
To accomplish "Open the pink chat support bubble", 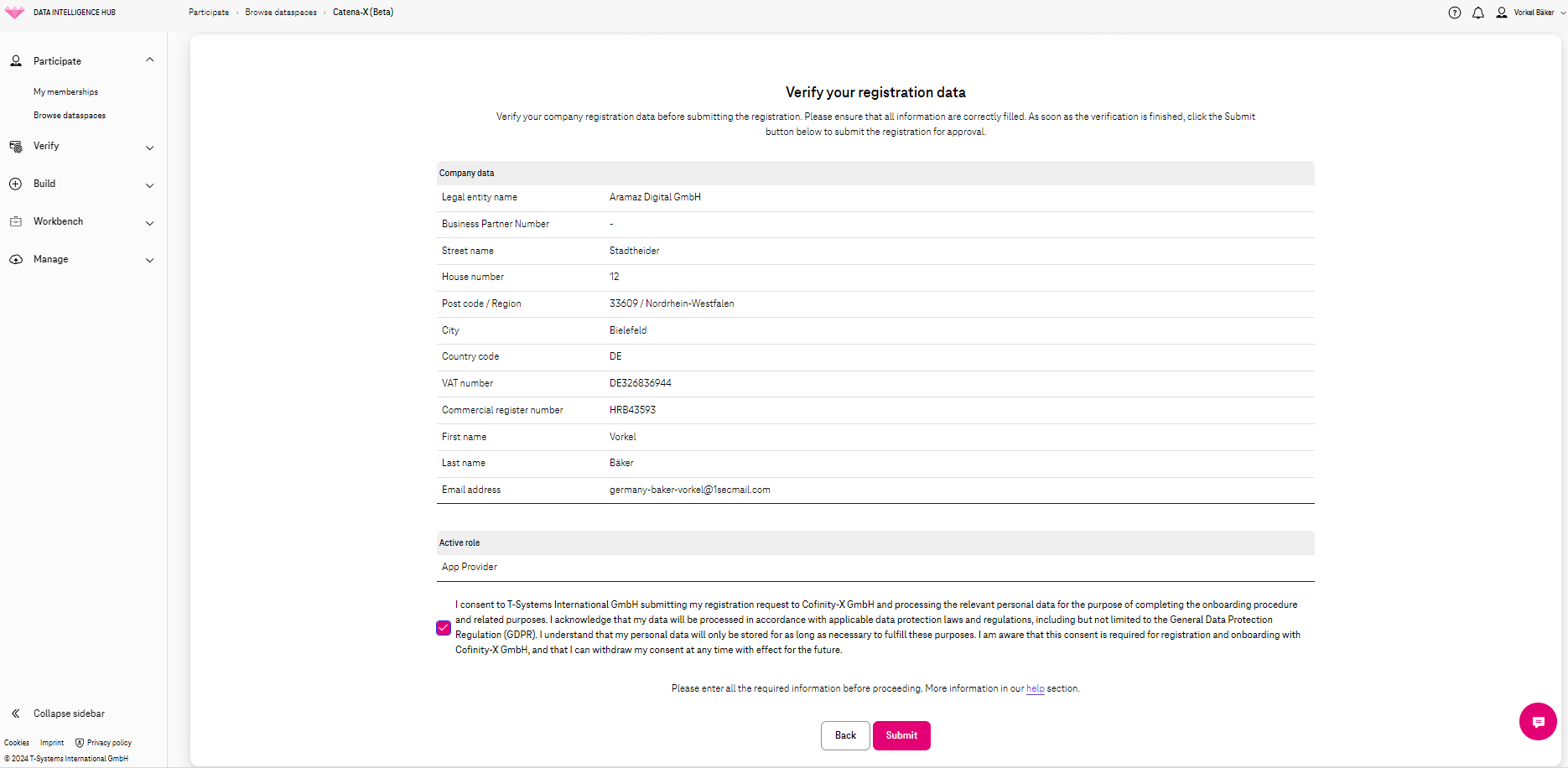I will (x=1538, y=721).
